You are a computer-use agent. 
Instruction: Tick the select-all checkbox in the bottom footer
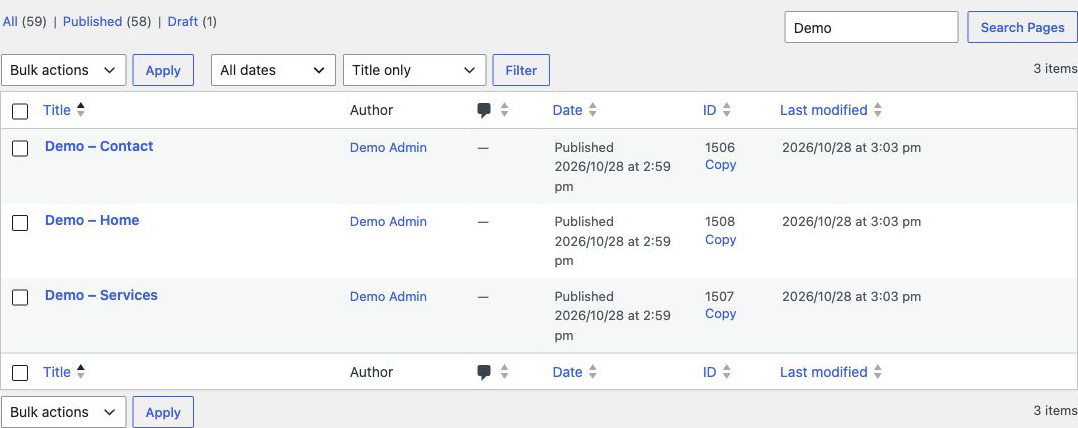point(20,373)
